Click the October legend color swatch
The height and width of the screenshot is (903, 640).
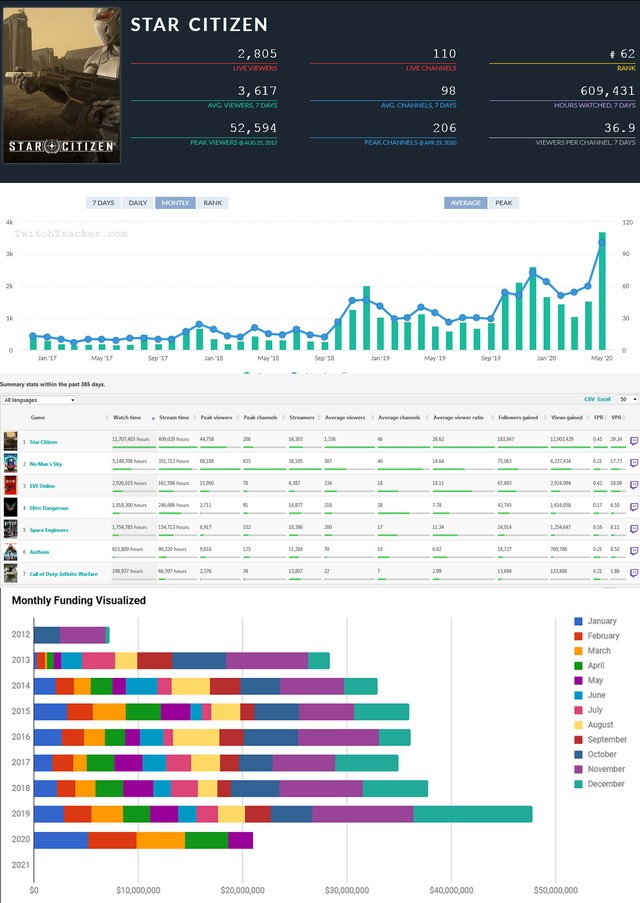pyautogui.click(x=578, y=754)
